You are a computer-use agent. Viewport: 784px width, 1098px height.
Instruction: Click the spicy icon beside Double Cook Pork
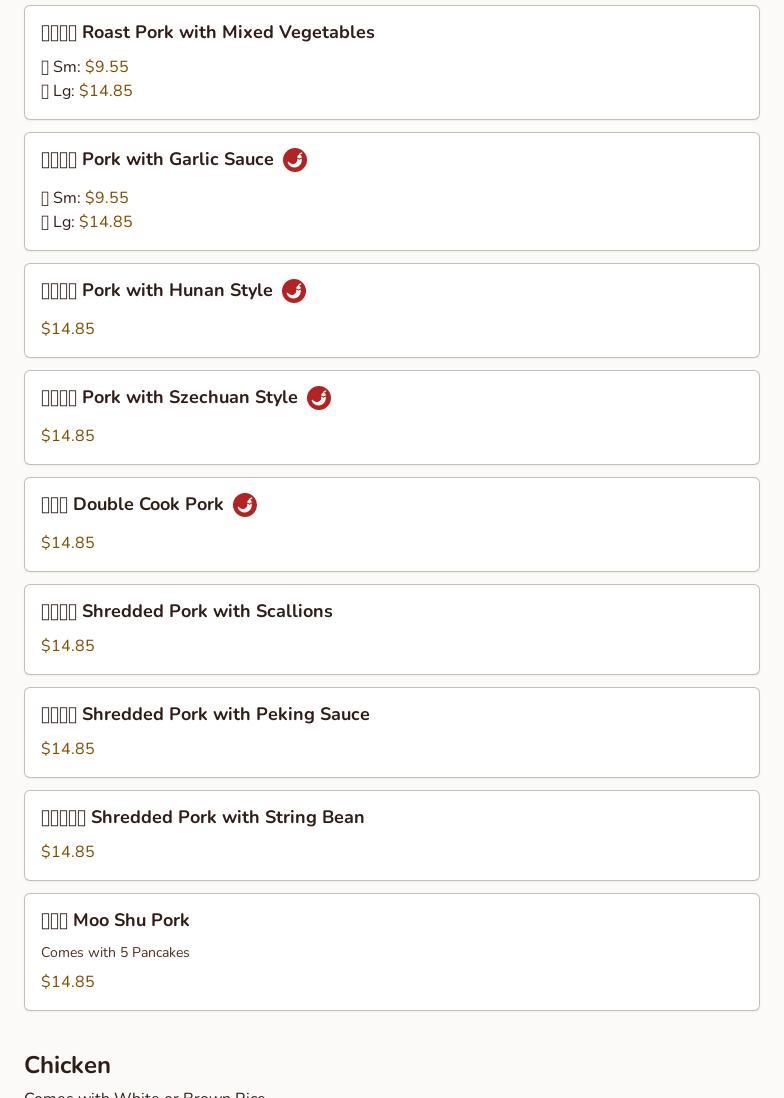(x=245, y=505)
